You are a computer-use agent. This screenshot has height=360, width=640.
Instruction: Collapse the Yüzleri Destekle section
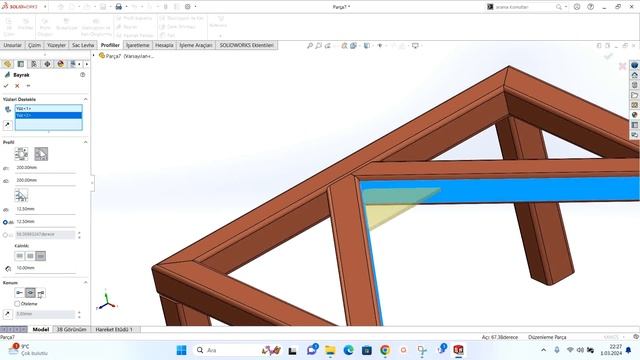tap(85, 99)
